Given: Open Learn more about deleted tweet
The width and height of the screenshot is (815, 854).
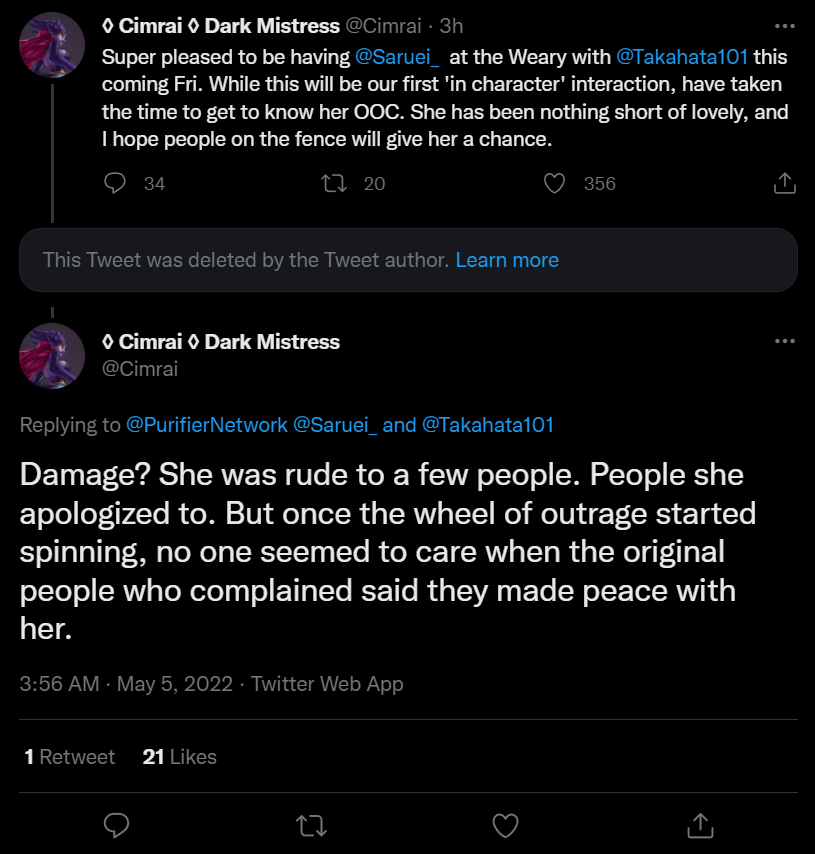Looking at the screenshot, I should tap(507, 260).
